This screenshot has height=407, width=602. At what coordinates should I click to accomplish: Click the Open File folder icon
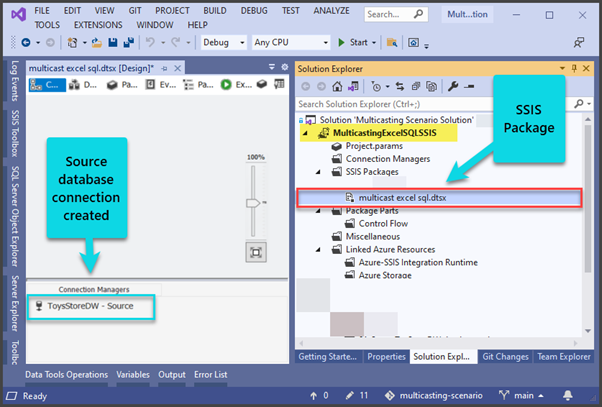pyautogui.click(x=96, y=43)
